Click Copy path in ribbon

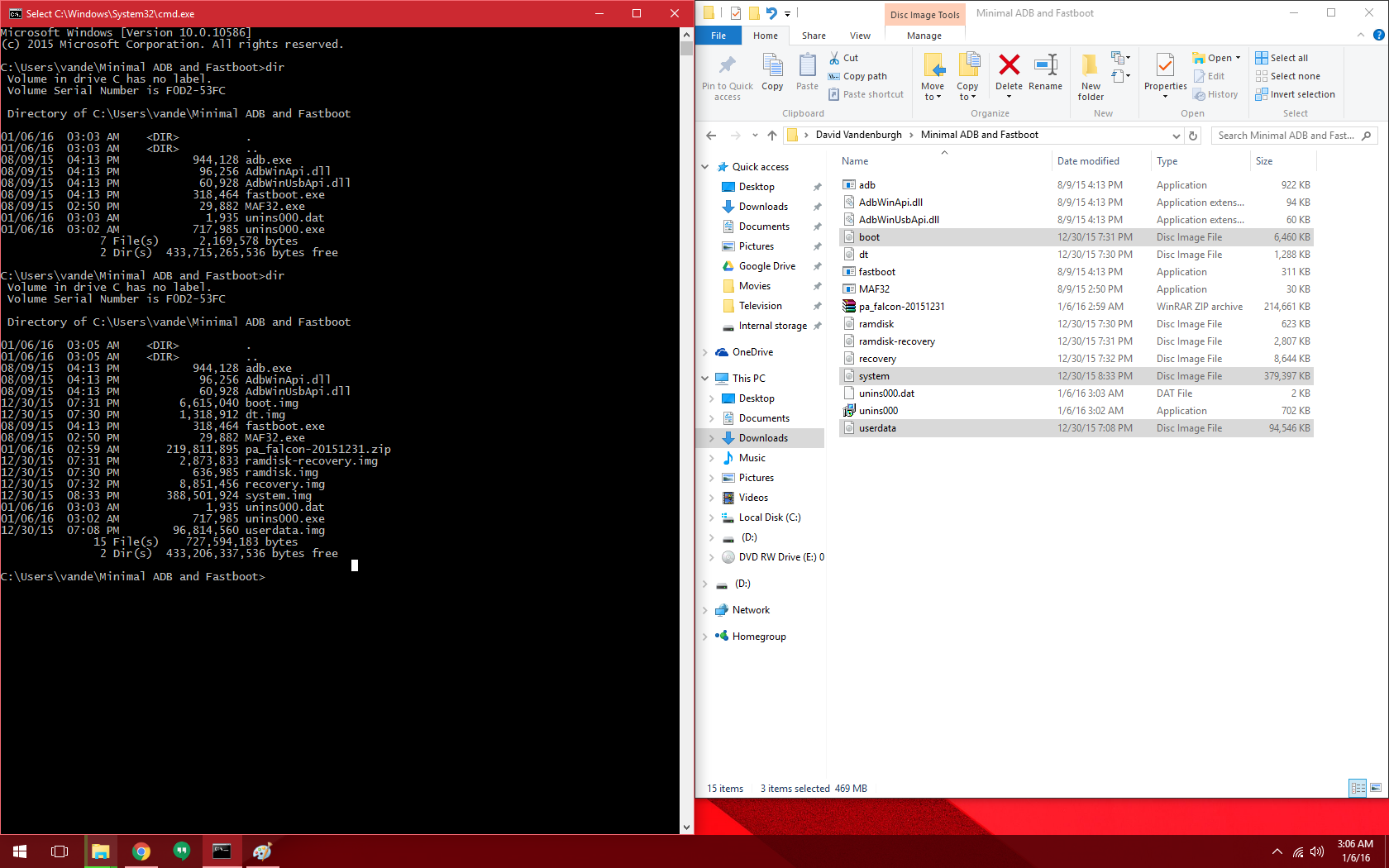pyautogui.click(x=857, y=76)
